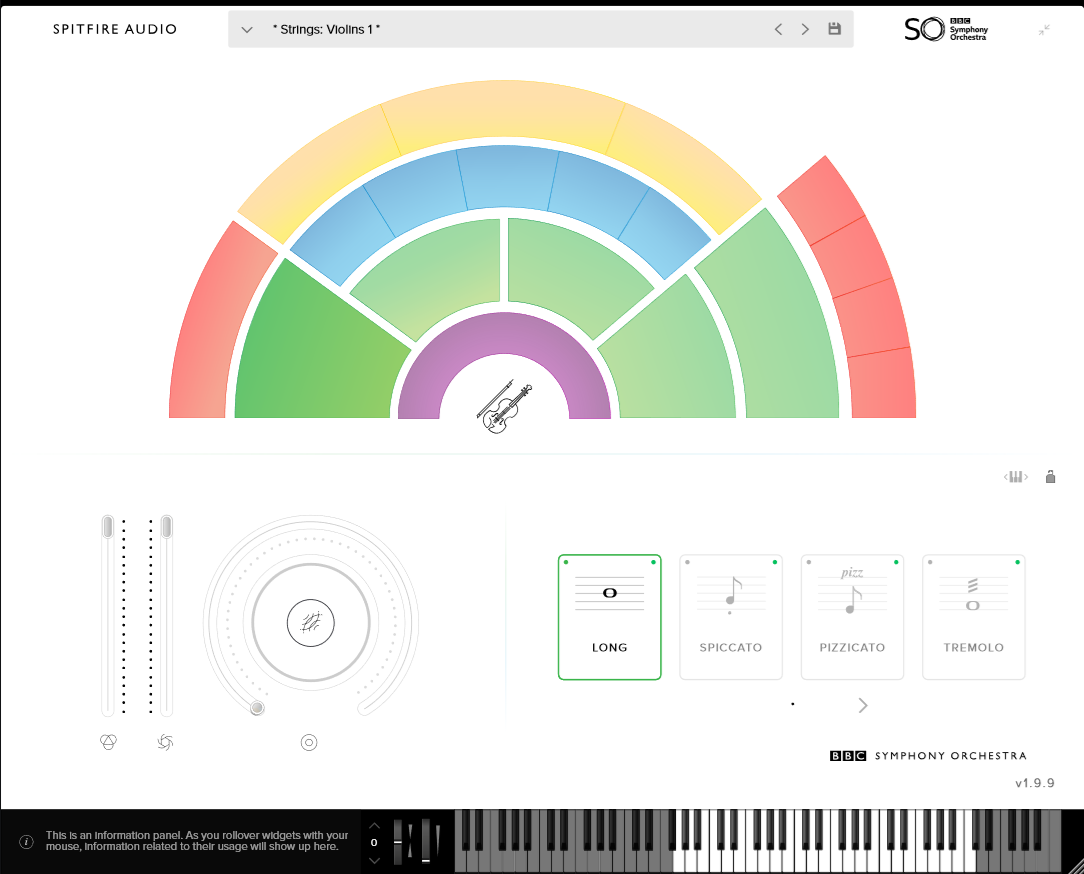This screenshot has height=874, width=1084.
Task: Switch to the previous preset
Action: (x=778, y=29)
